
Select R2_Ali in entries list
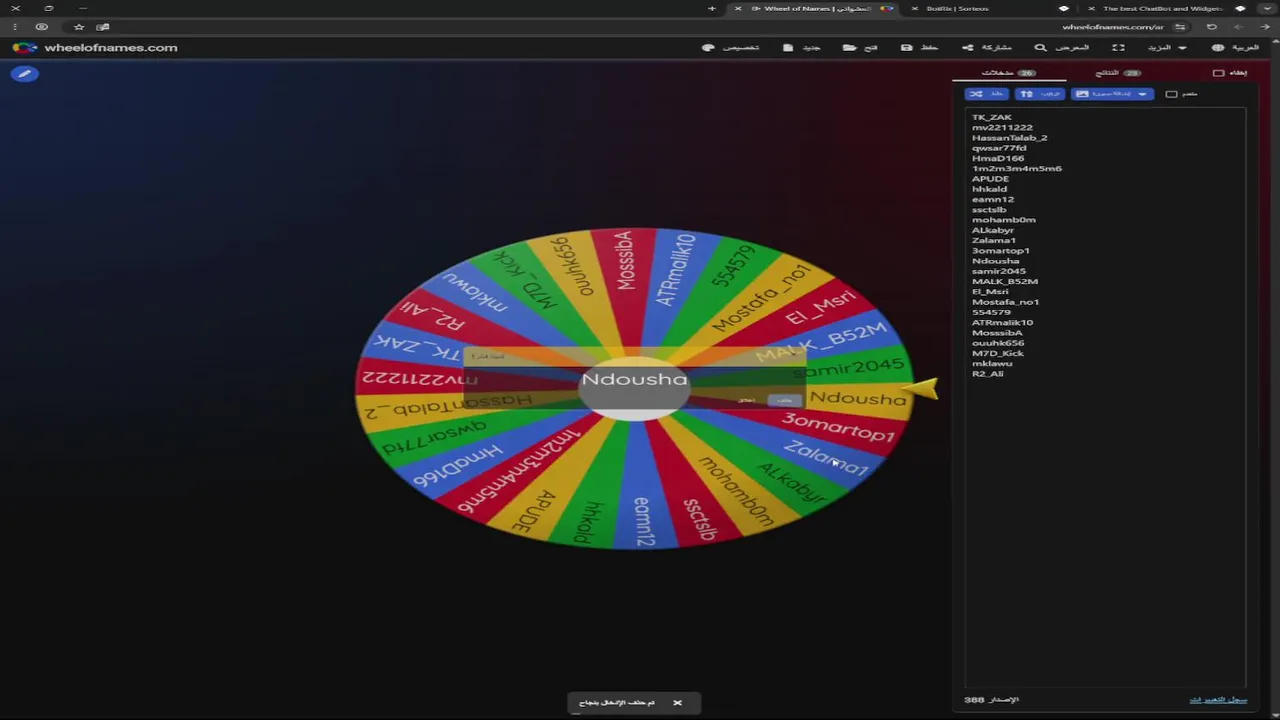tap(987, 374)
